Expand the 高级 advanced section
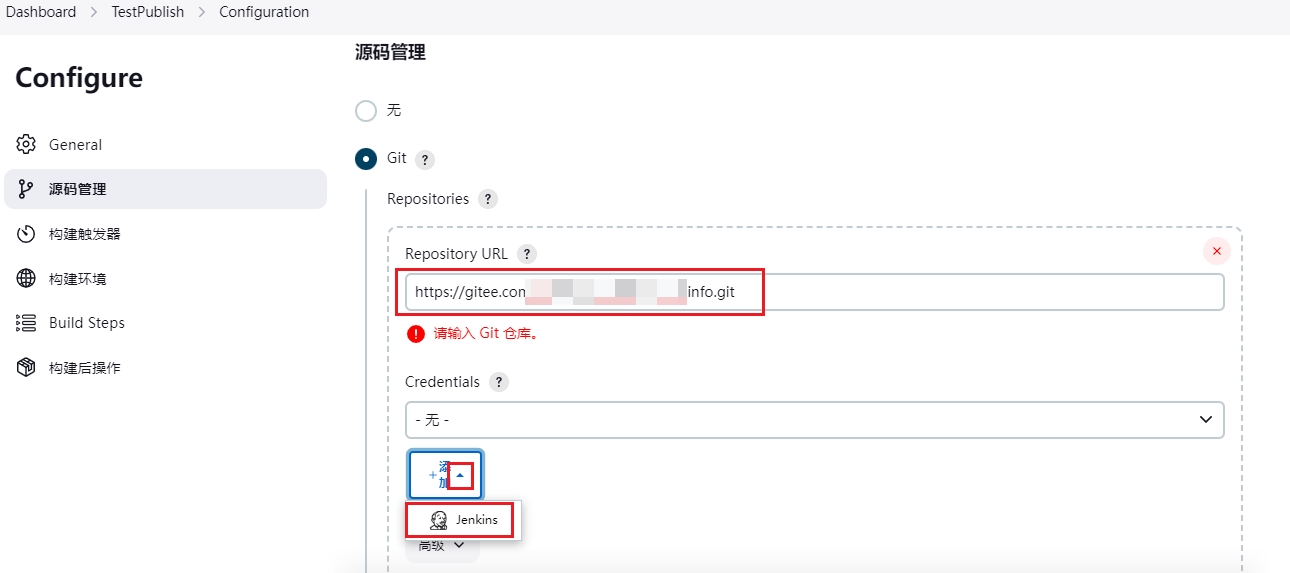 tap(442, 546)
